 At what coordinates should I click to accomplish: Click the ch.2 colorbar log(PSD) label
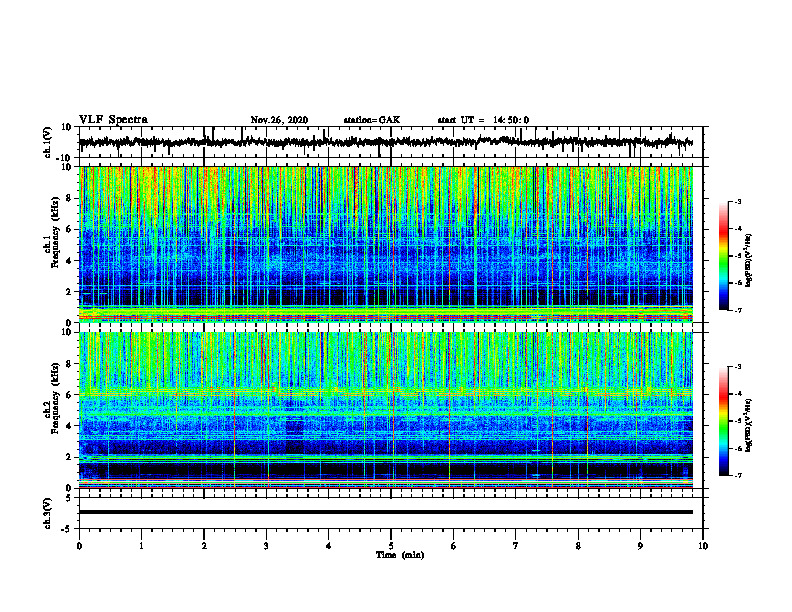(749, 425)
